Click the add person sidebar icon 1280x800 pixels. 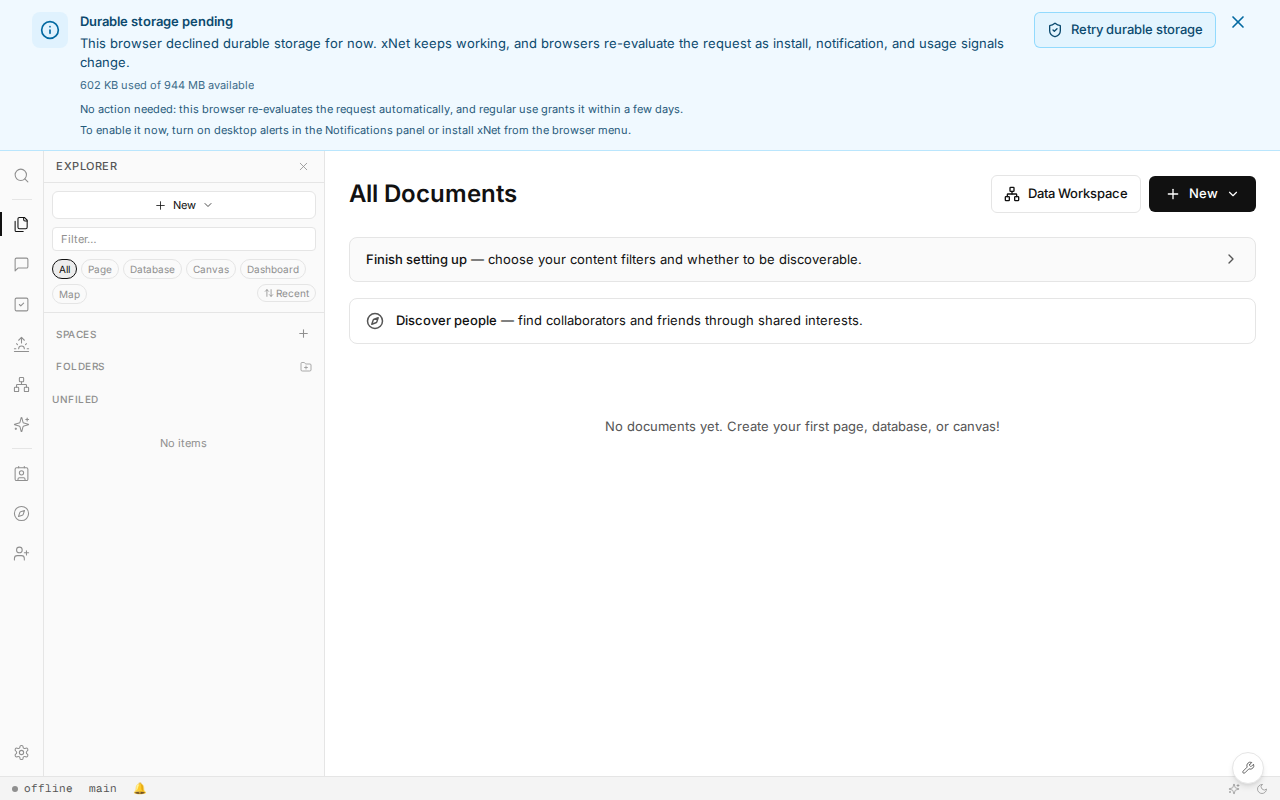tap(21, 553)
